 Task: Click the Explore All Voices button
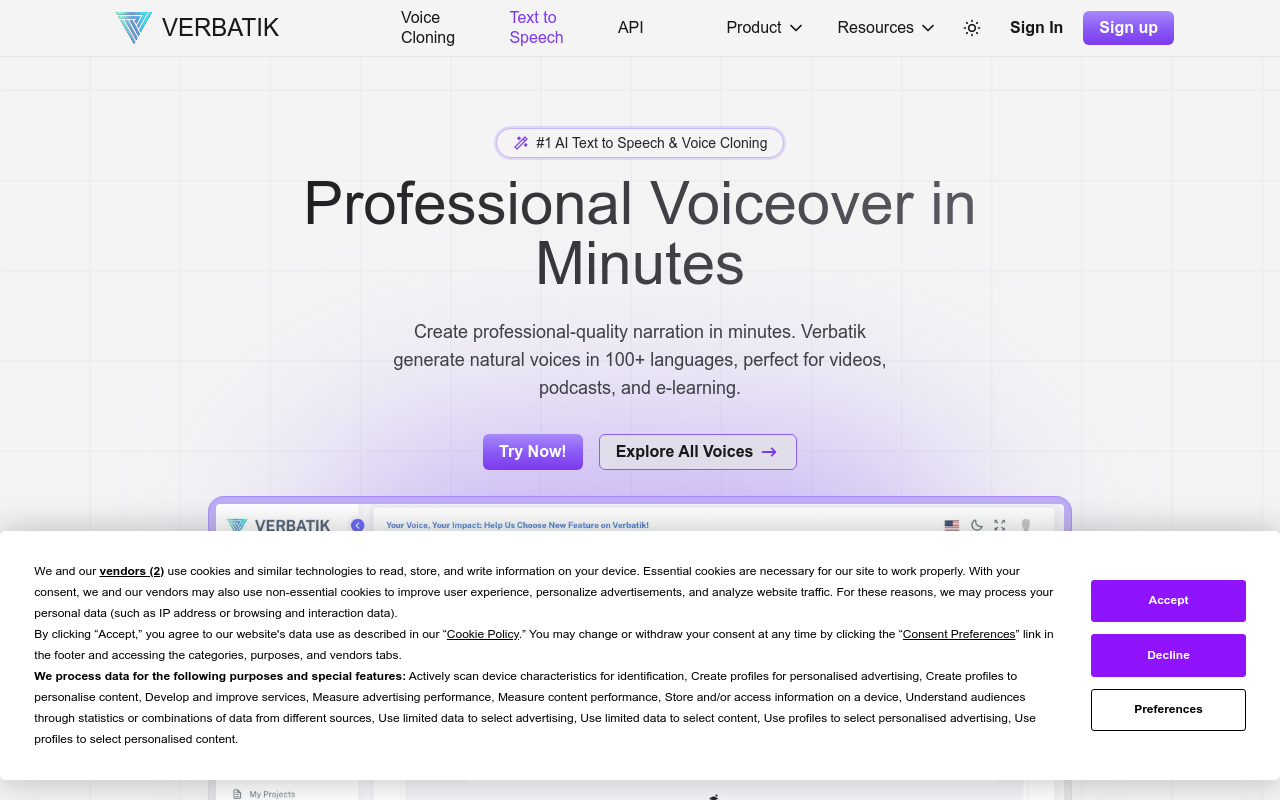pos(698,452)
